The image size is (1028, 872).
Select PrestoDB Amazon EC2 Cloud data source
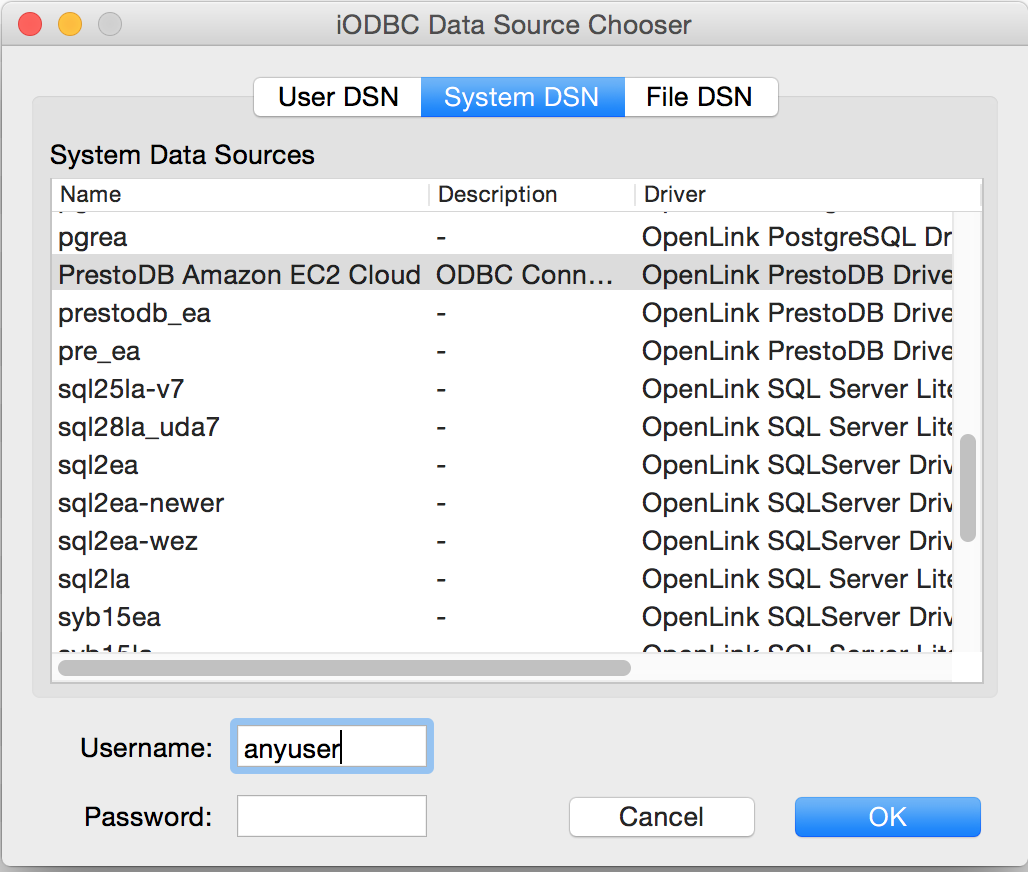(x=502, y=275)
